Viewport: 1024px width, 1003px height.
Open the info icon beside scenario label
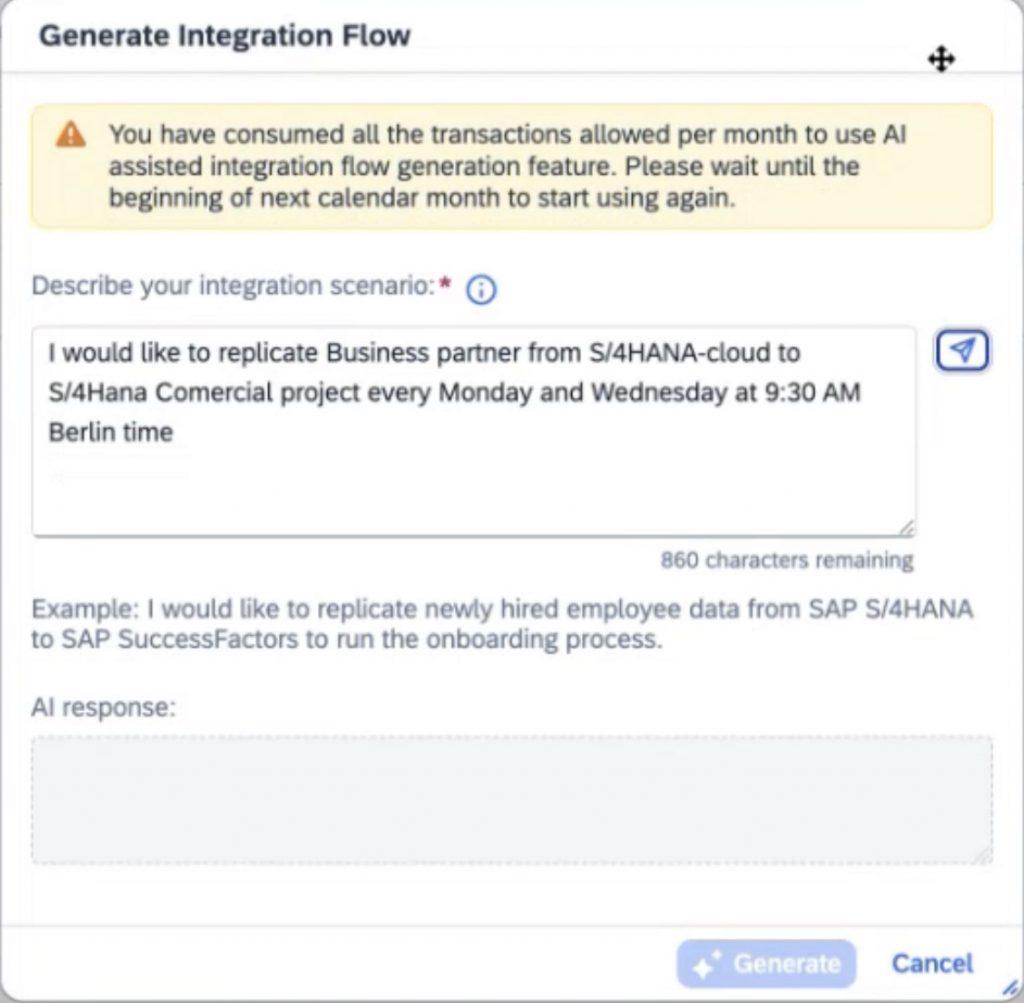[481, 289]
